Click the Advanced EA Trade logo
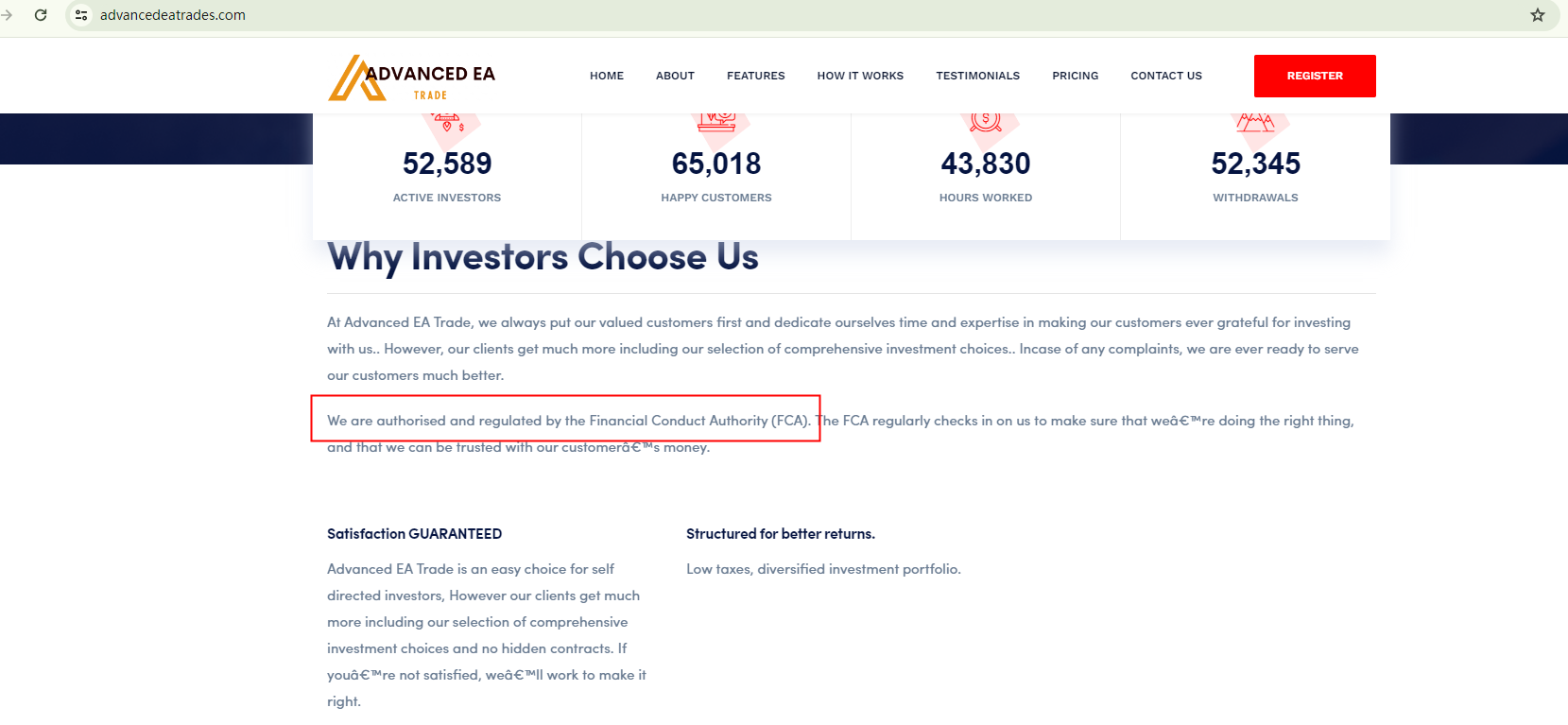This screenshot has width=1568, height=725. 412,78
